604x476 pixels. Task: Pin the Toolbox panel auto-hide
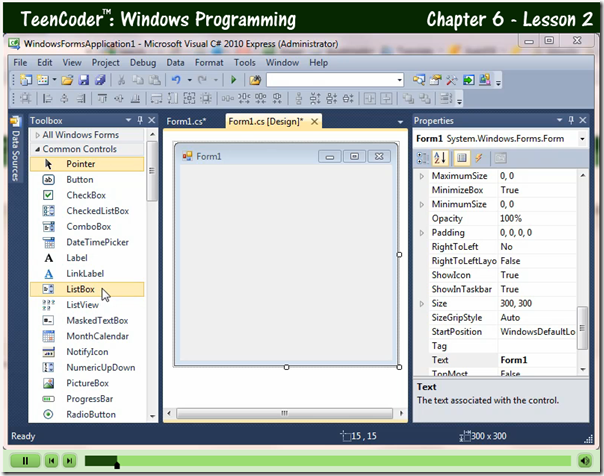pos(140,121)
